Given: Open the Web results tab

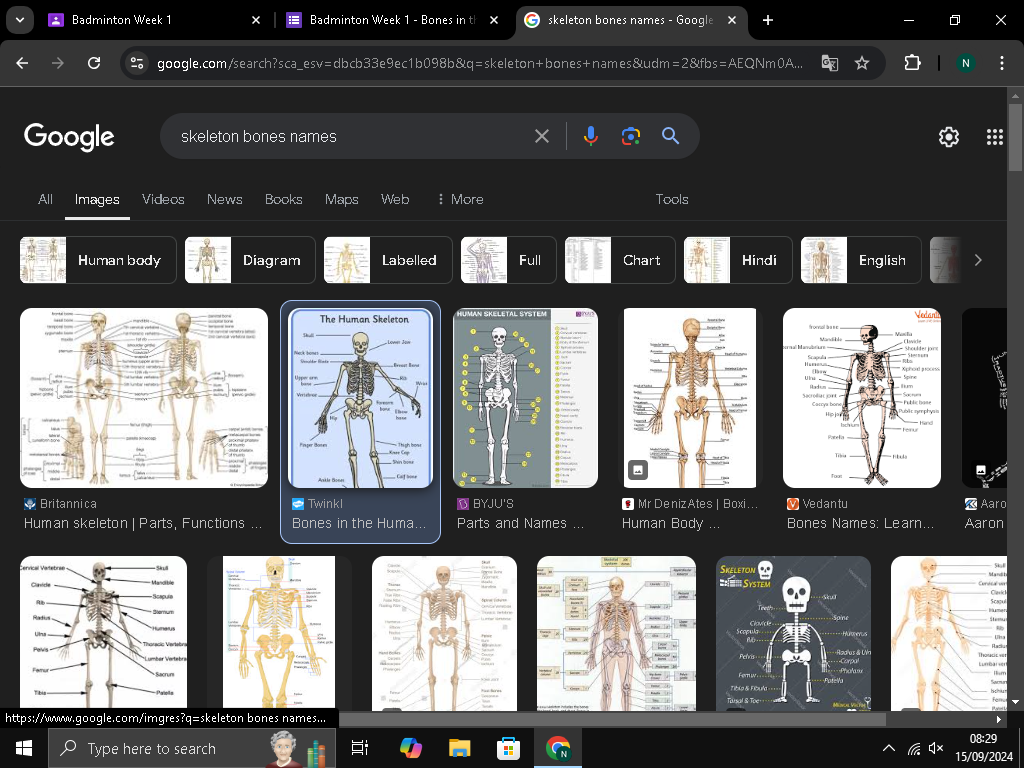Looking at the screenshot, I should 395,199.
